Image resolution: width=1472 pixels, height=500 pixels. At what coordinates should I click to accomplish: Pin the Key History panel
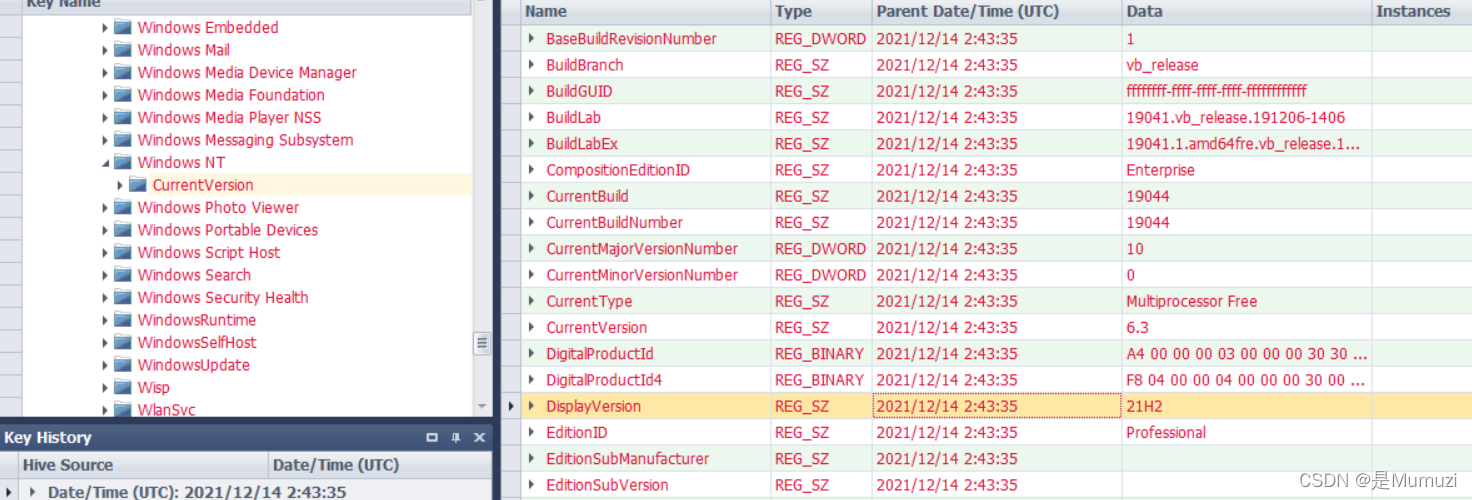[x=456, y=437]
